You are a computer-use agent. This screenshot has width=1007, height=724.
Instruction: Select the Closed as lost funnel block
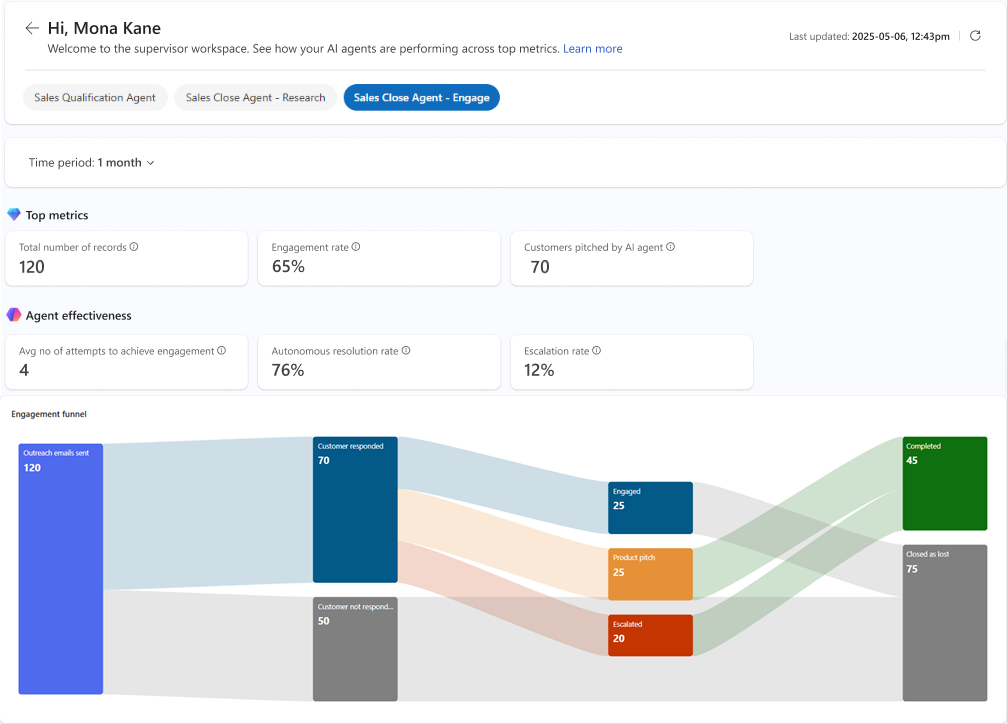tap(944, 622)
